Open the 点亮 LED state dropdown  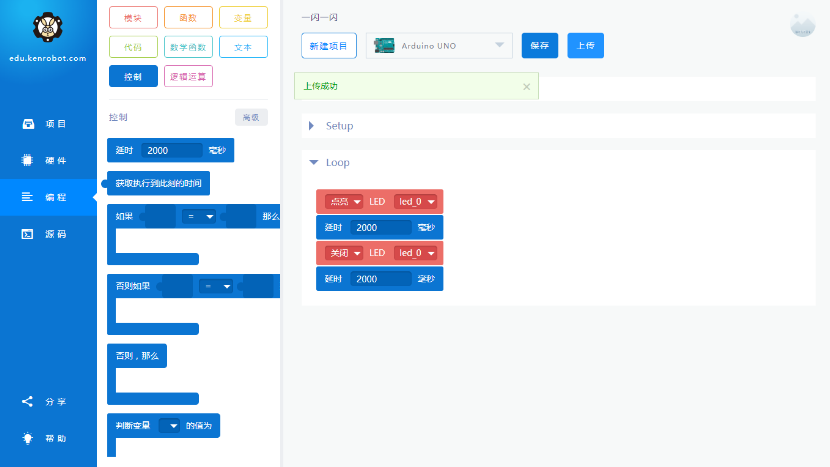[x=344, y=202]
